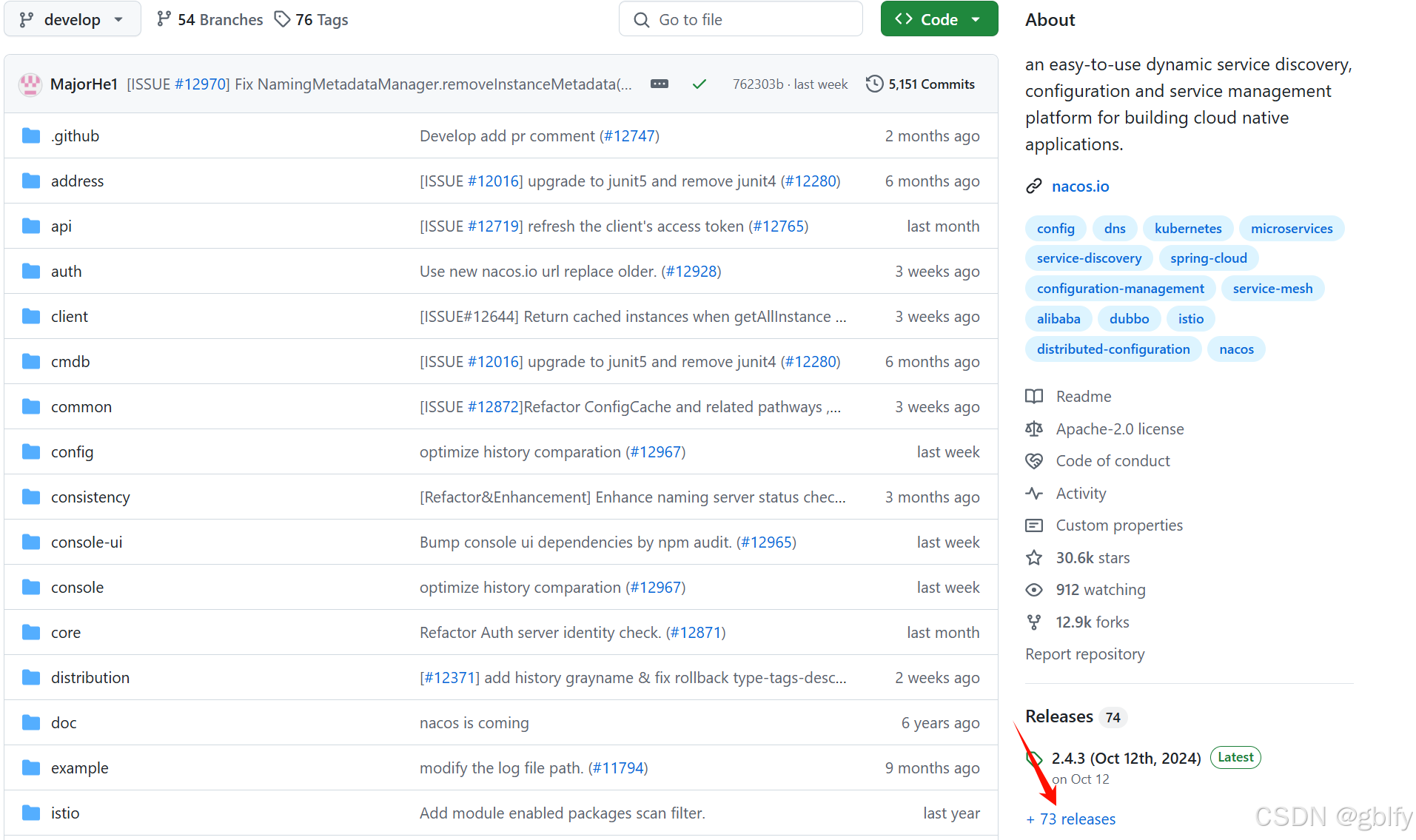Image resolution: width=1416 pixels, height=840 pixels.
Task: Open the .github folder
Action: pos(75,136)
